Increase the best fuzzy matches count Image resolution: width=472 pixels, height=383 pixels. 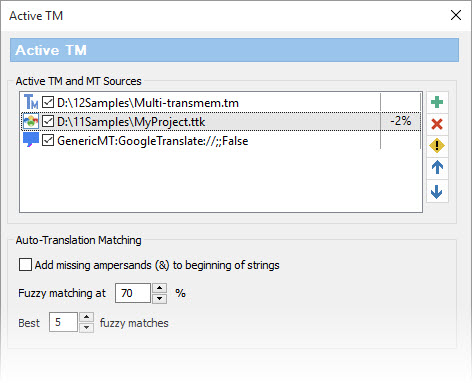point(87,317)
